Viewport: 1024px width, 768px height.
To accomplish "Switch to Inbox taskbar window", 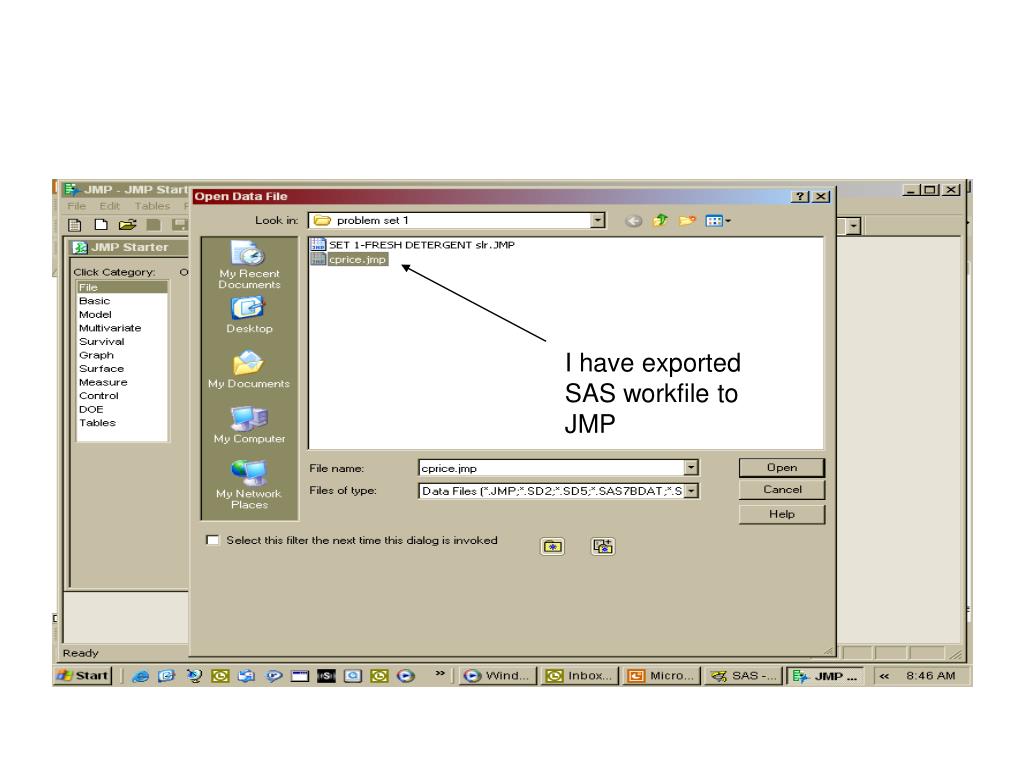I will [x=580, y=676].
